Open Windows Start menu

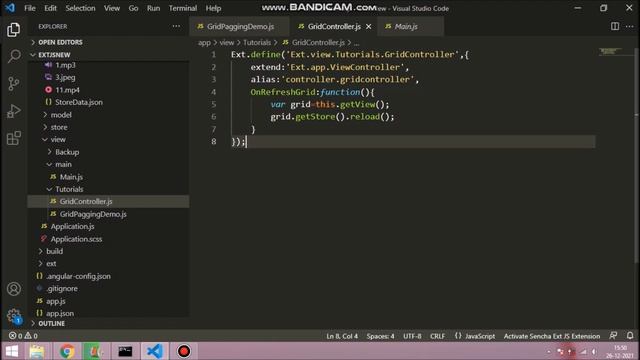(12, 351)
